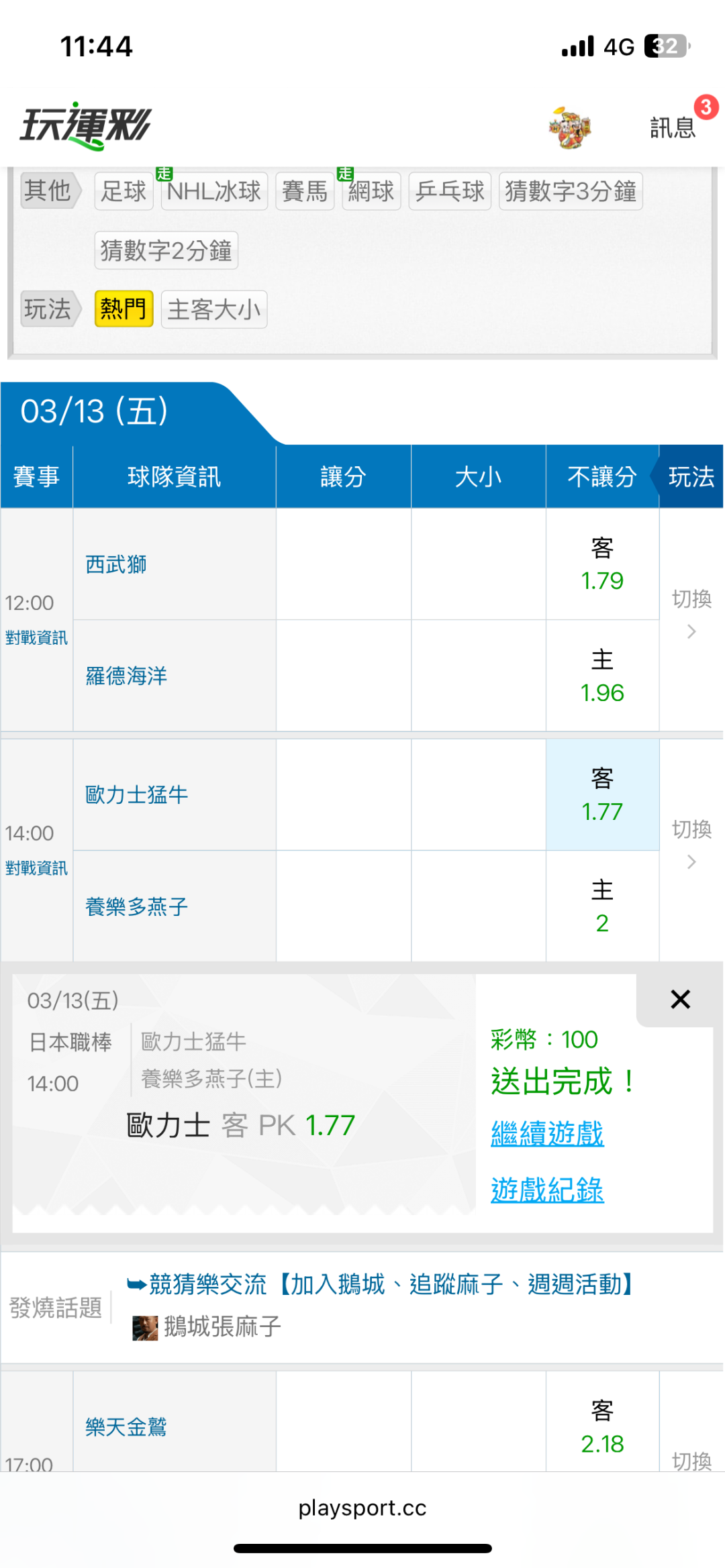The image size is (725, 1568).
Task: Select the 熱門 play type filter
Action: [x=124, y=309]
